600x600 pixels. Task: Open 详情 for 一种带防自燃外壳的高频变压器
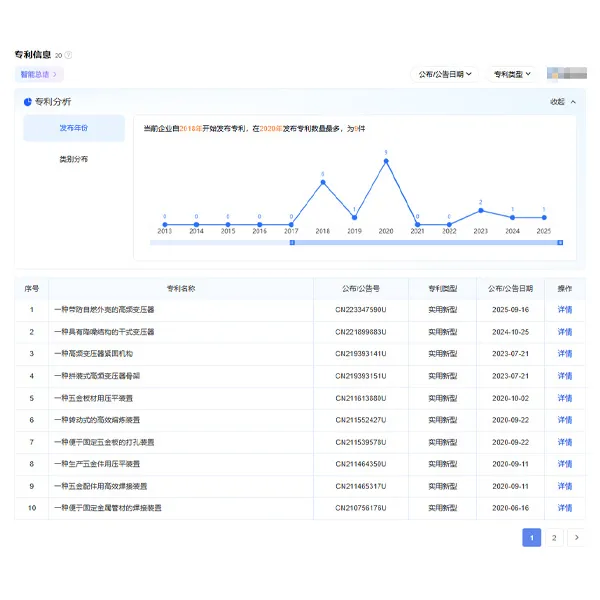pos(565,310)
